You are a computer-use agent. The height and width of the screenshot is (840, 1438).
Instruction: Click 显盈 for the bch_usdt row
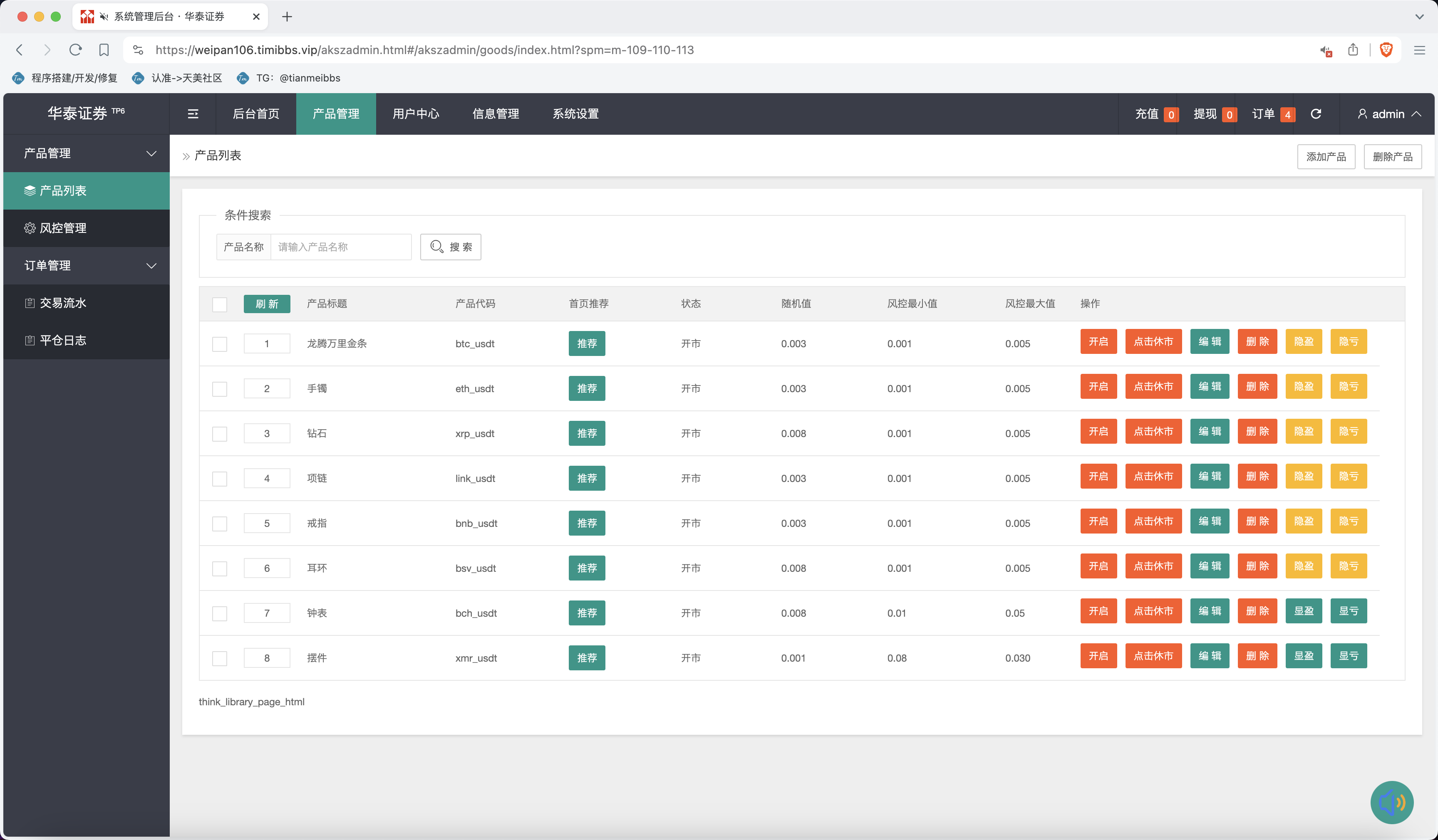(x=1304, y=611)
